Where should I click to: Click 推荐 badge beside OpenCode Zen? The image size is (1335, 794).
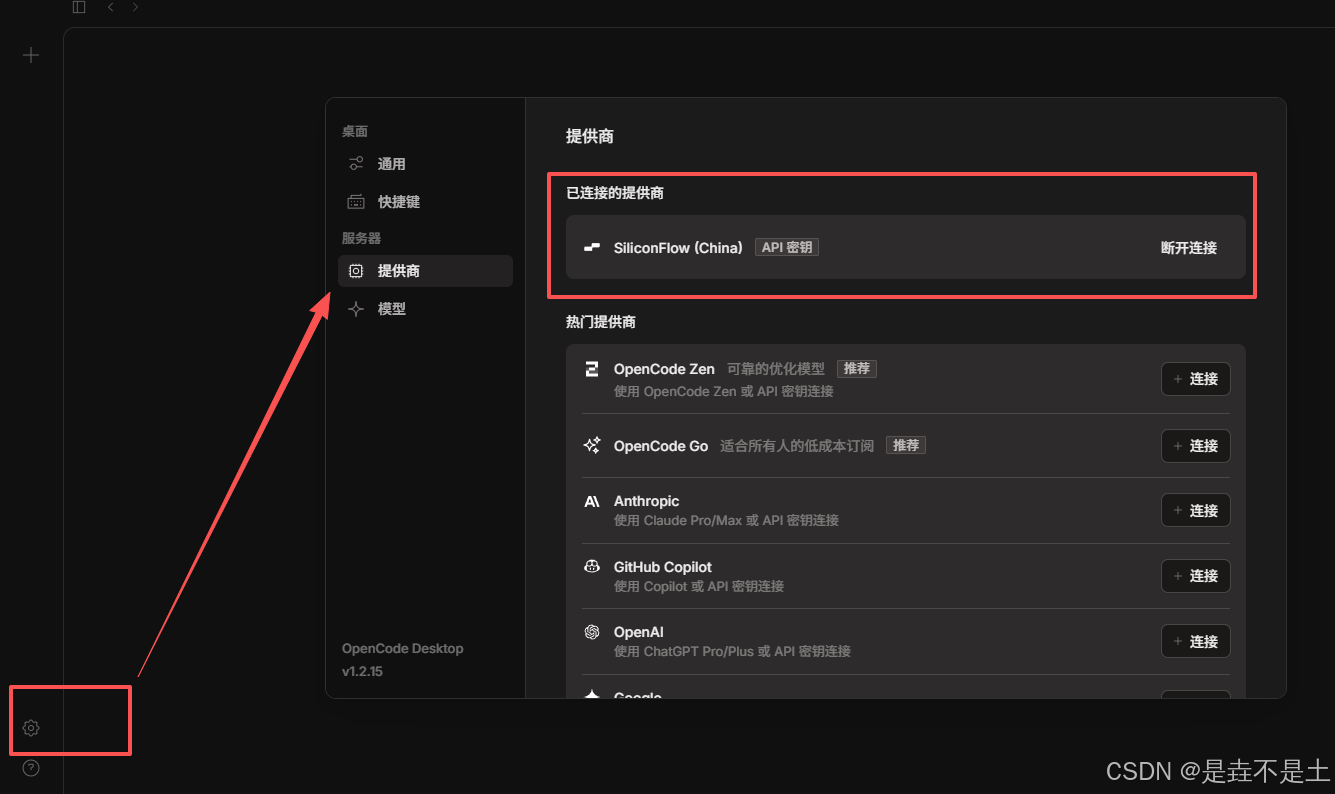(x=857, y=368)
